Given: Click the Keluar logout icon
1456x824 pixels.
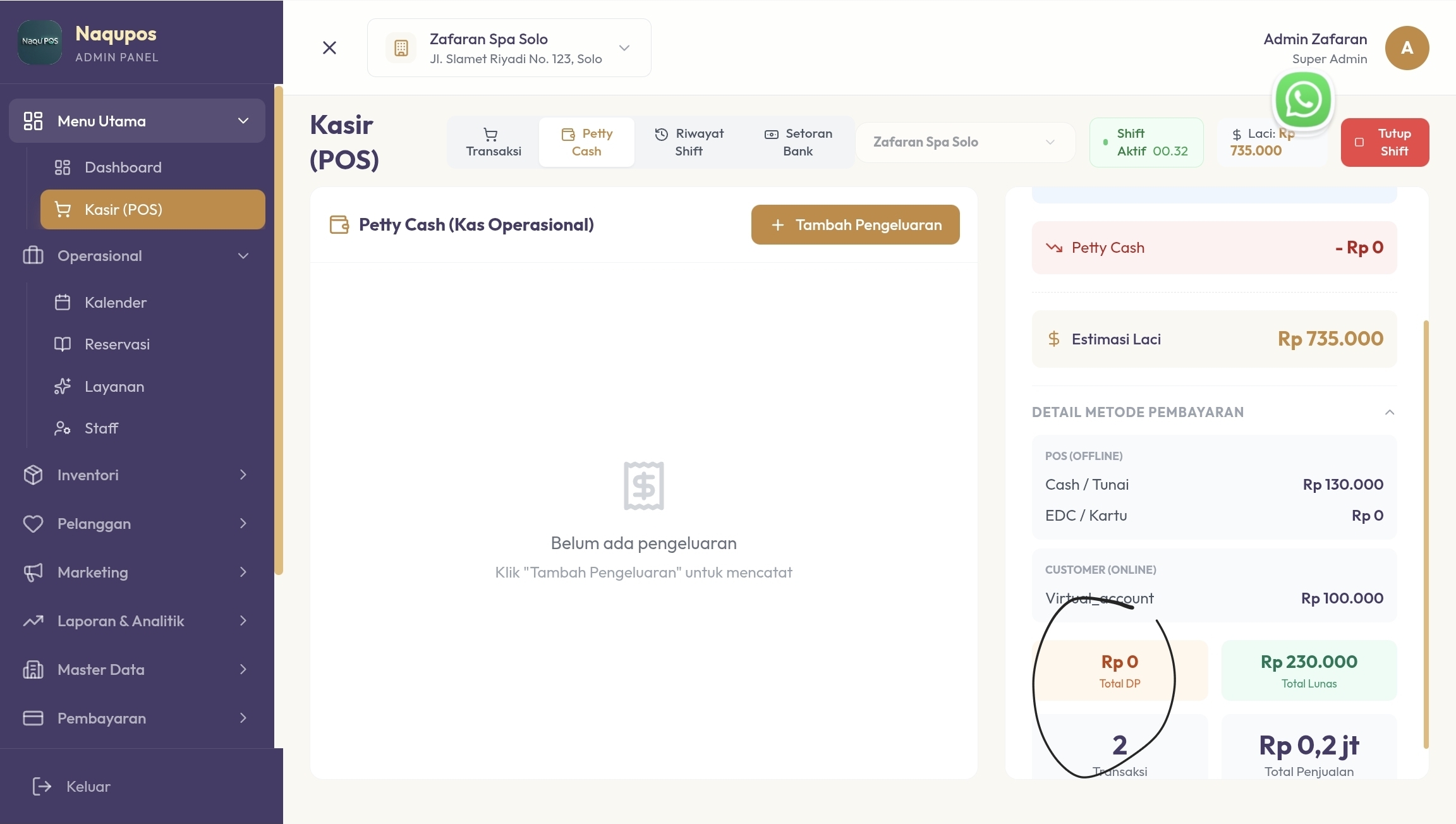Looking at the screenshot, I should 42,787.
